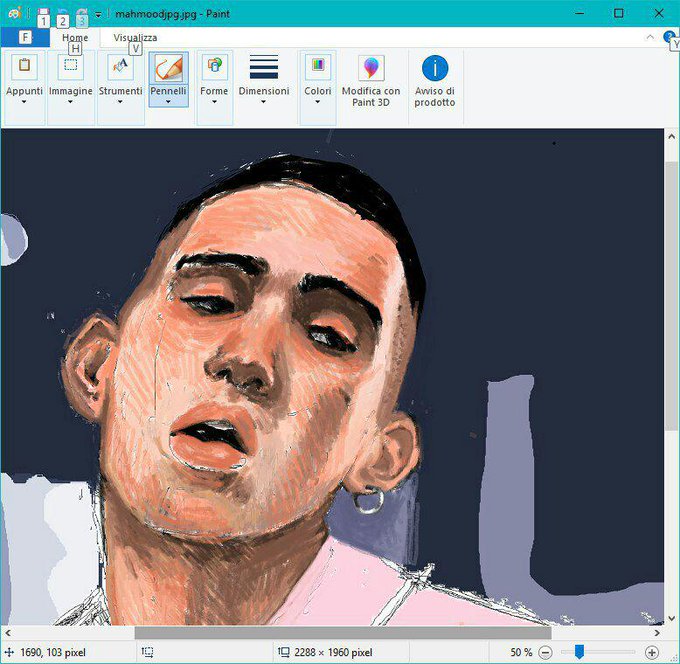Screen dimensions: 680x664
Task: Select the Pennelli brush icon
Action: 169,67
